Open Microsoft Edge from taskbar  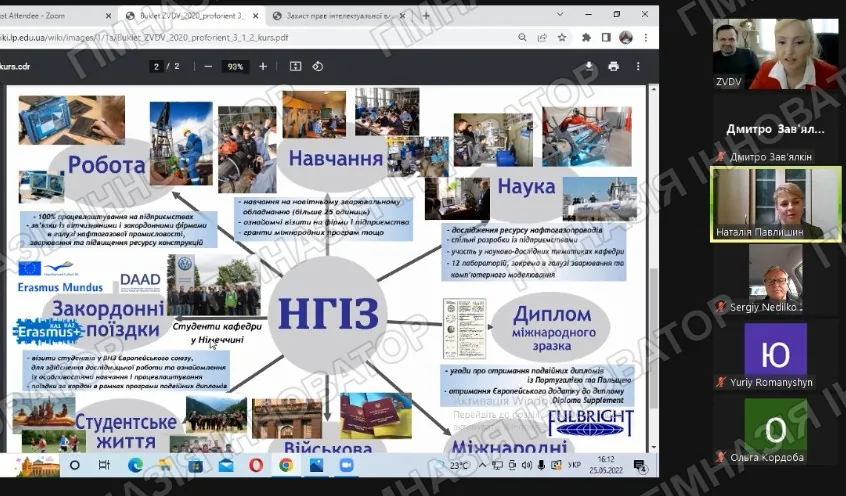point(135,465)
